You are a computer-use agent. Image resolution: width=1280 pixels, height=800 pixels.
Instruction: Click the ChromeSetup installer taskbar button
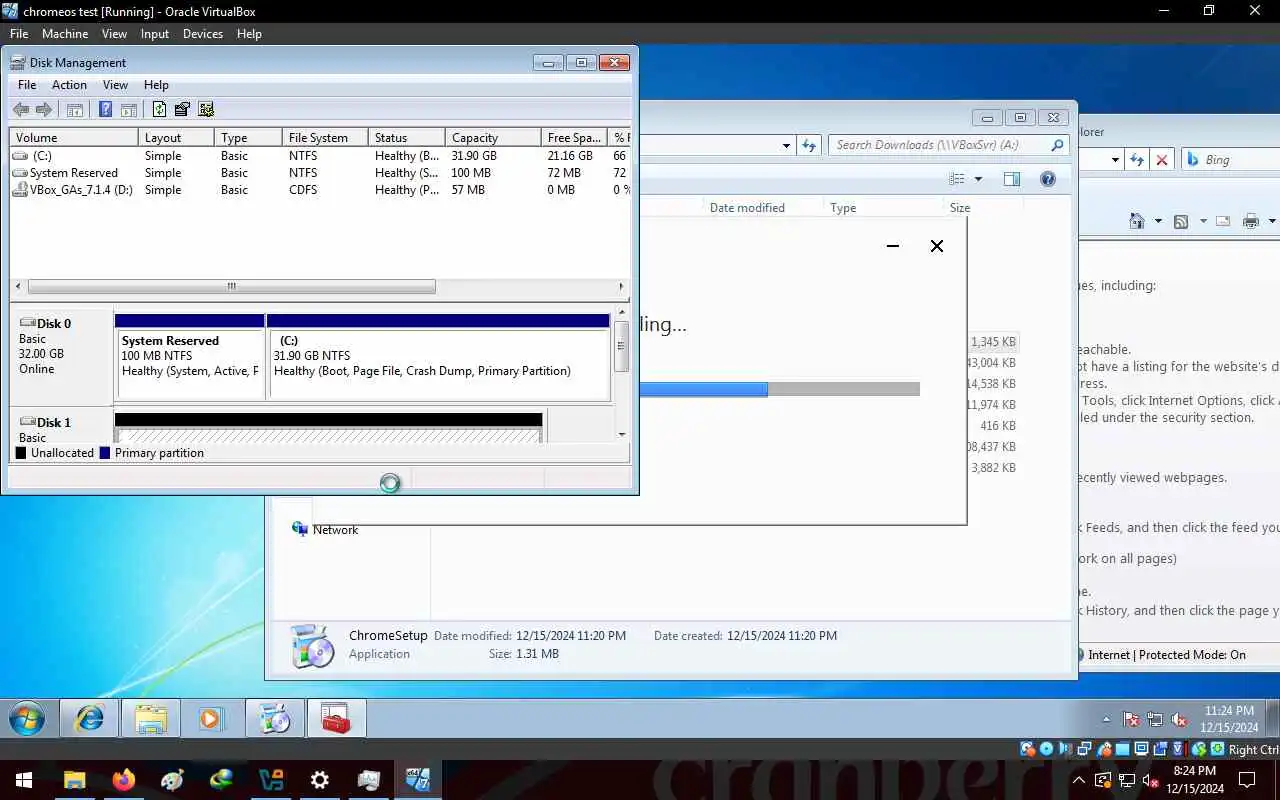(275, 718)
